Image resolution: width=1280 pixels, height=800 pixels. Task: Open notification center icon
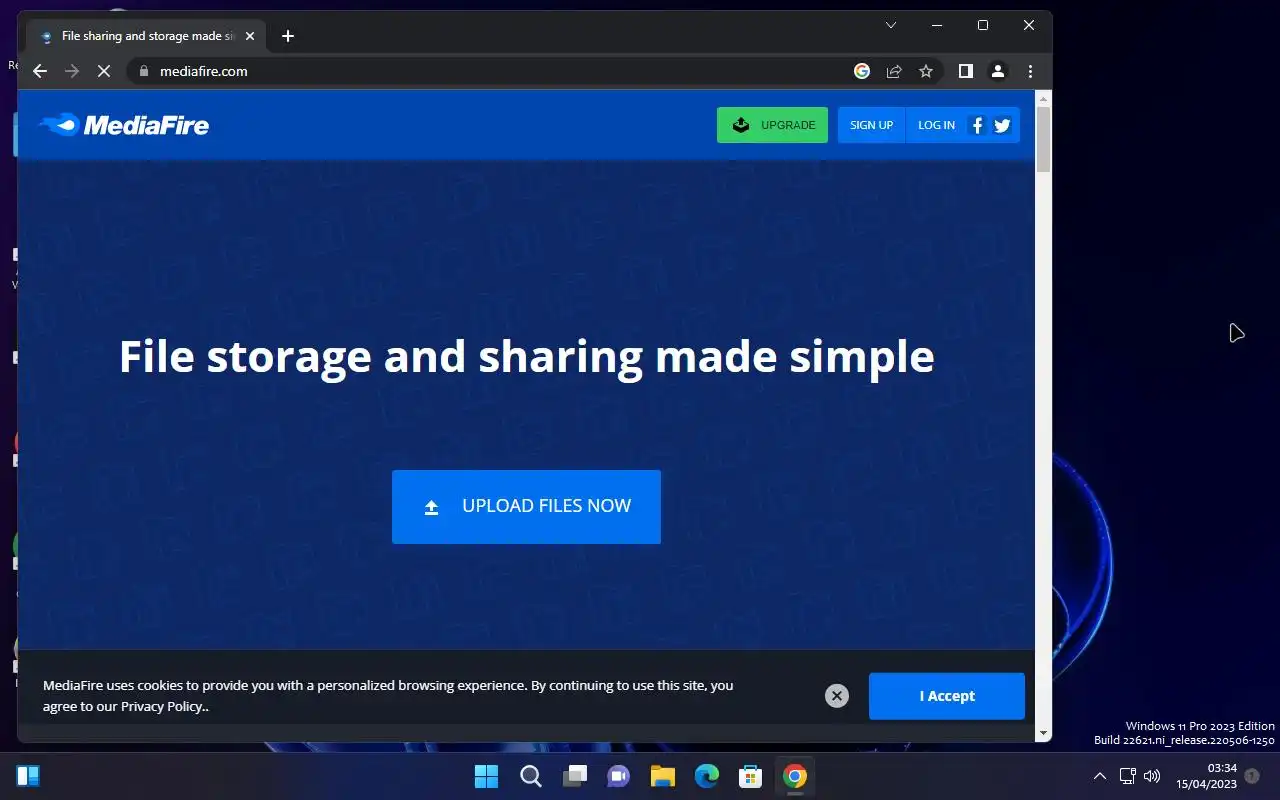(x=1252, y=776)
